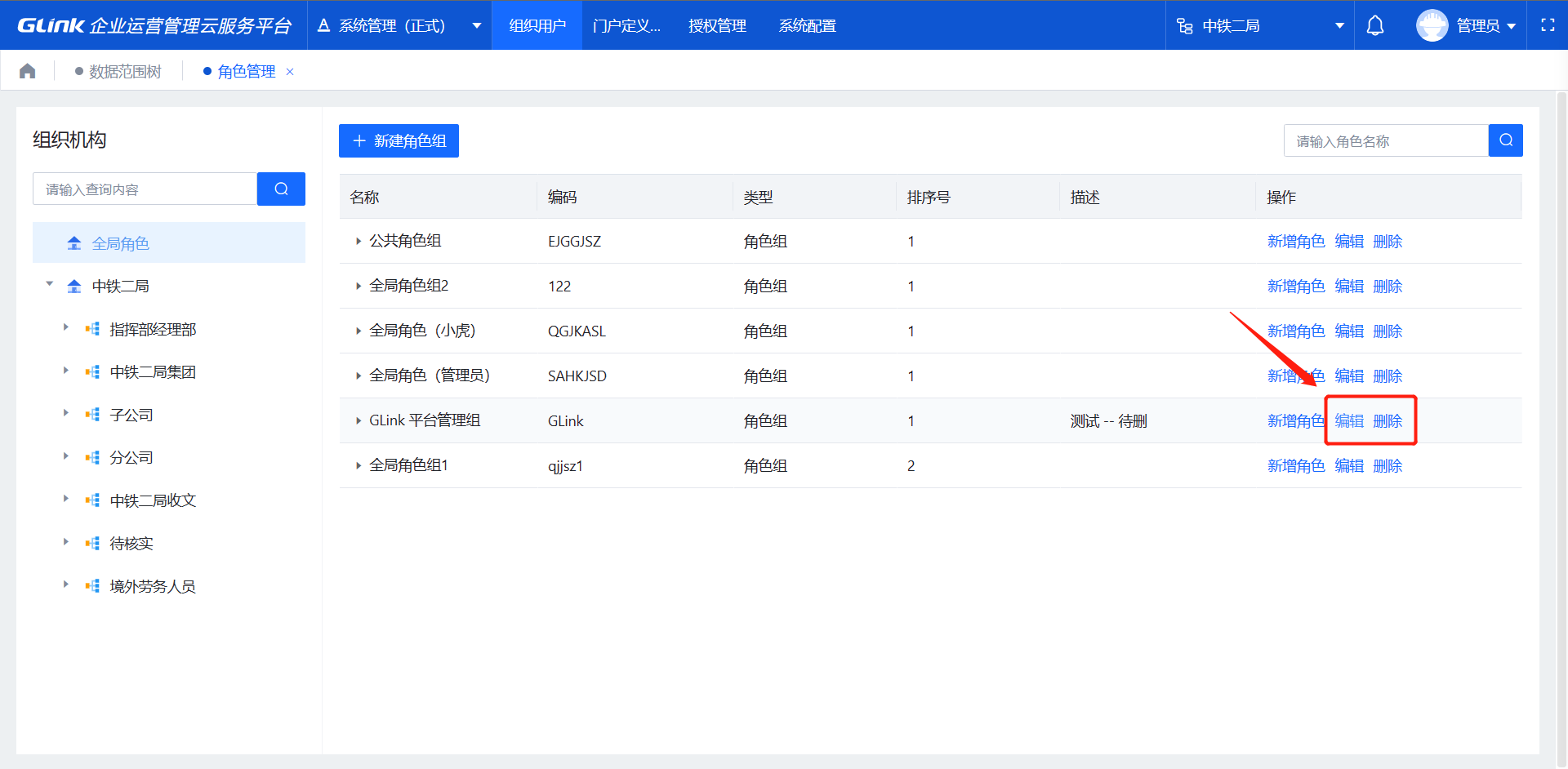Edit the 全局角色组2 row
Screen dimensions: 1568x769
(1349, 286)
